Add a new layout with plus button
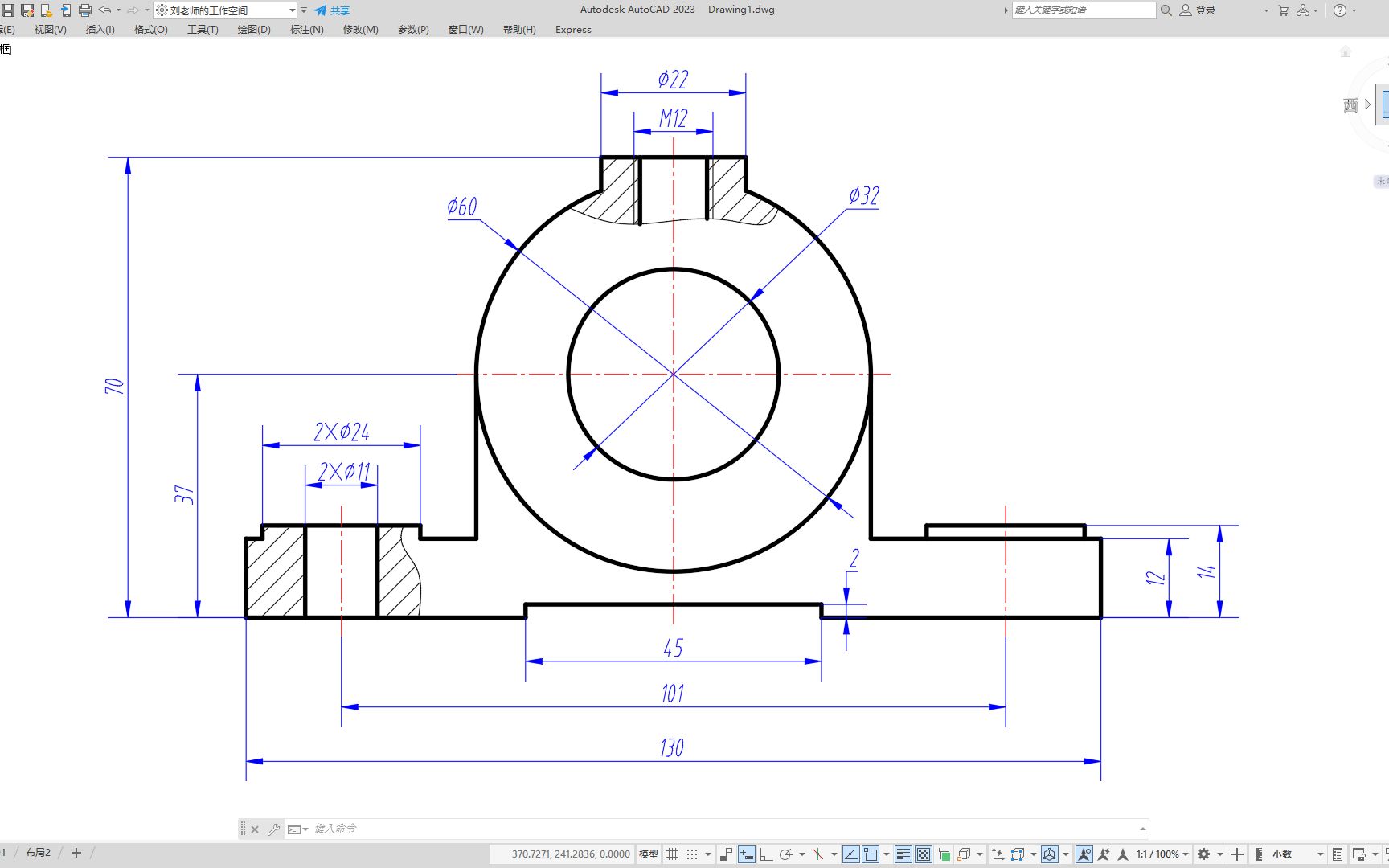This screenshot has width=1389, height=868. 76,853
